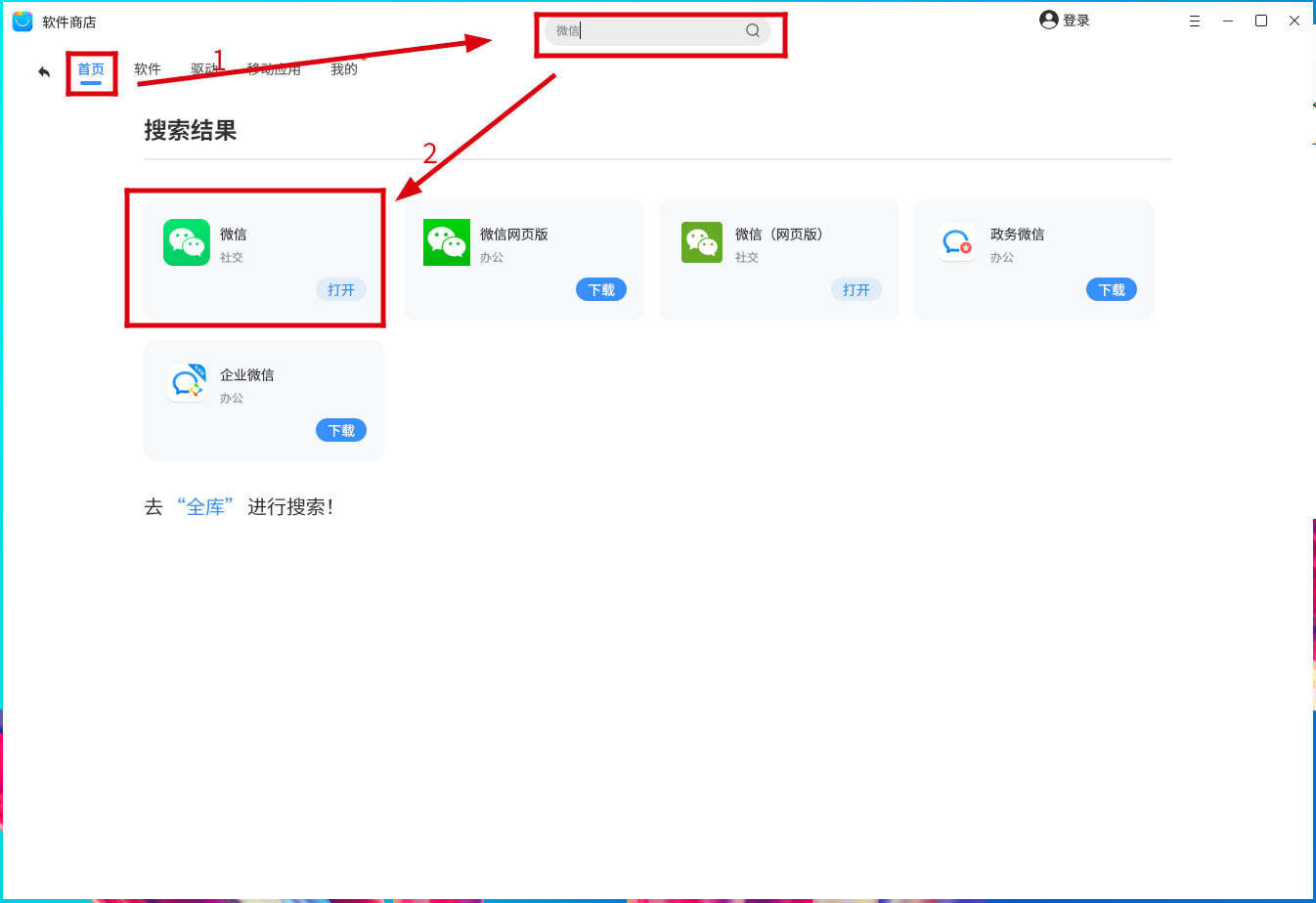Open the 政务微信 app icon
This screenshot has height=903, width=1316.
point(957,242)
